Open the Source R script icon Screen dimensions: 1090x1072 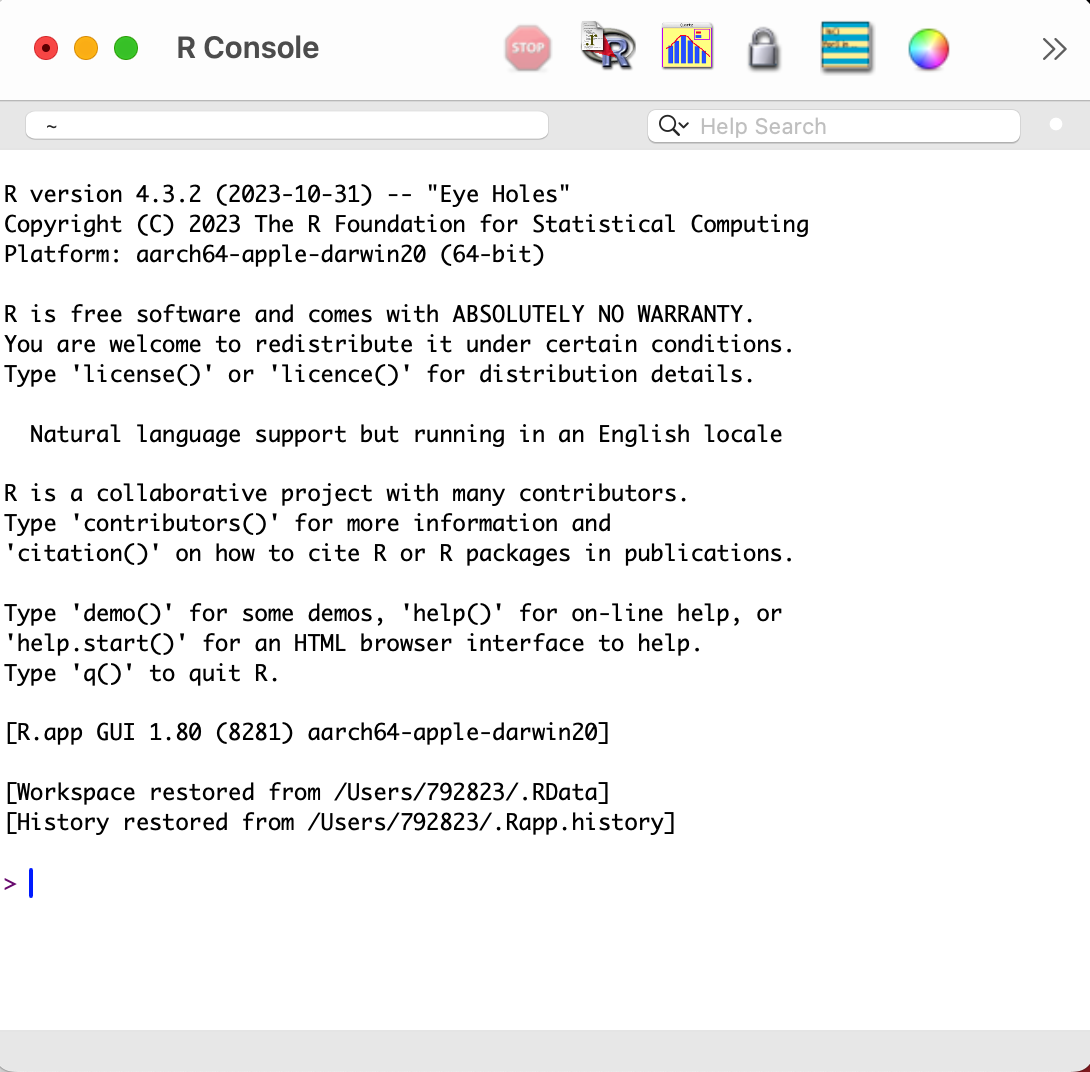[x=608, y=47]
